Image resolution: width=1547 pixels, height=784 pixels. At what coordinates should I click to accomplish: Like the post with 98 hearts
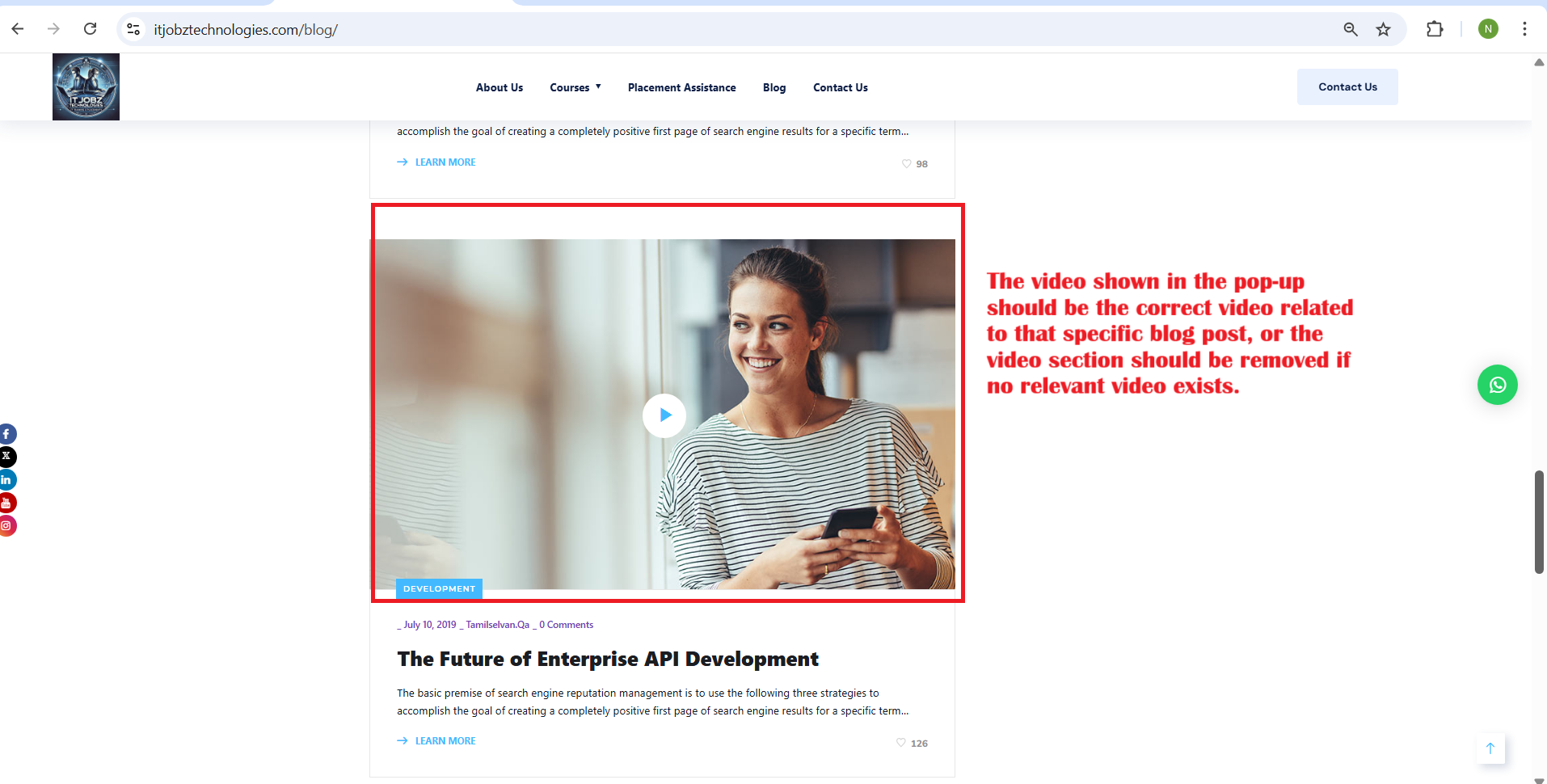[x=907, y=164]
